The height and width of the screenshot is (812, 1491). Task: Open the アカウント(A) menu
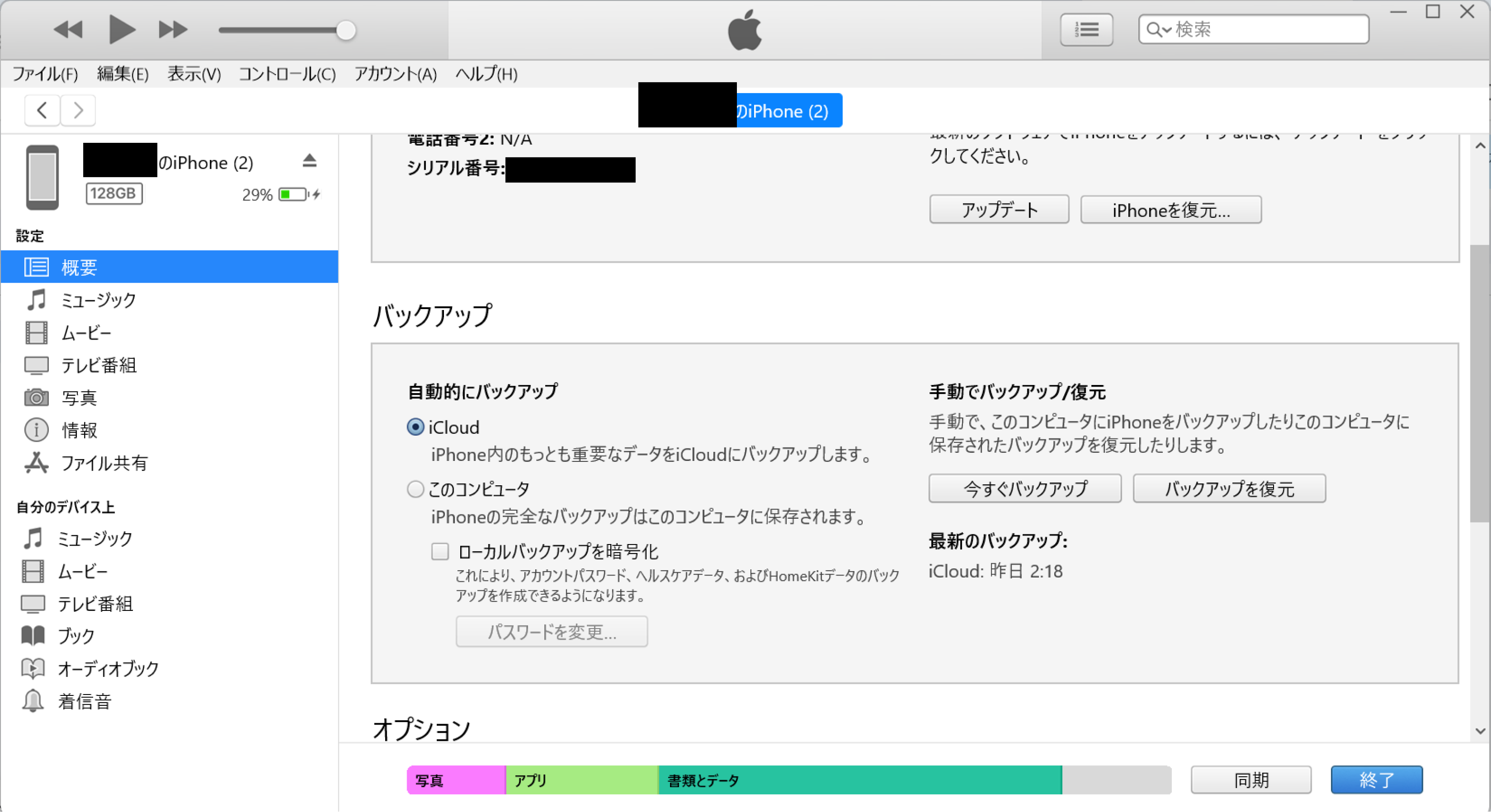[395, 74]
